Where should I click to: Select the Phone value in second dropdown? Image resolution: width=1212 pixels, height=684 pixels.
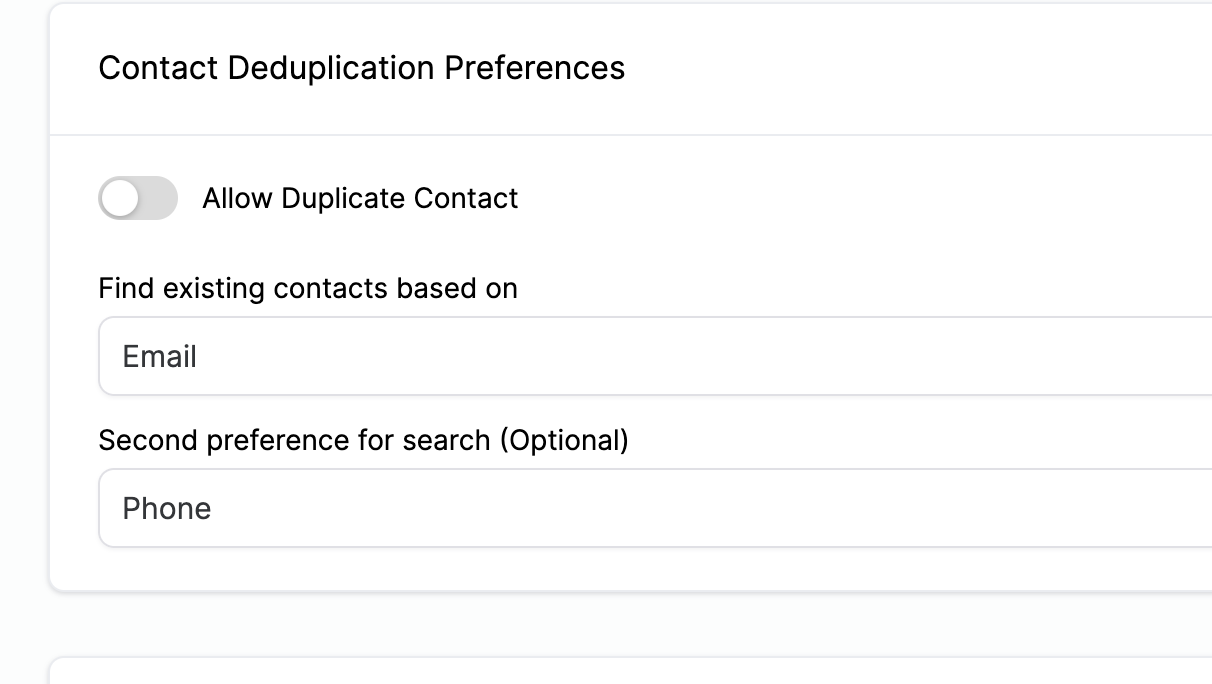tap(167, 509)
